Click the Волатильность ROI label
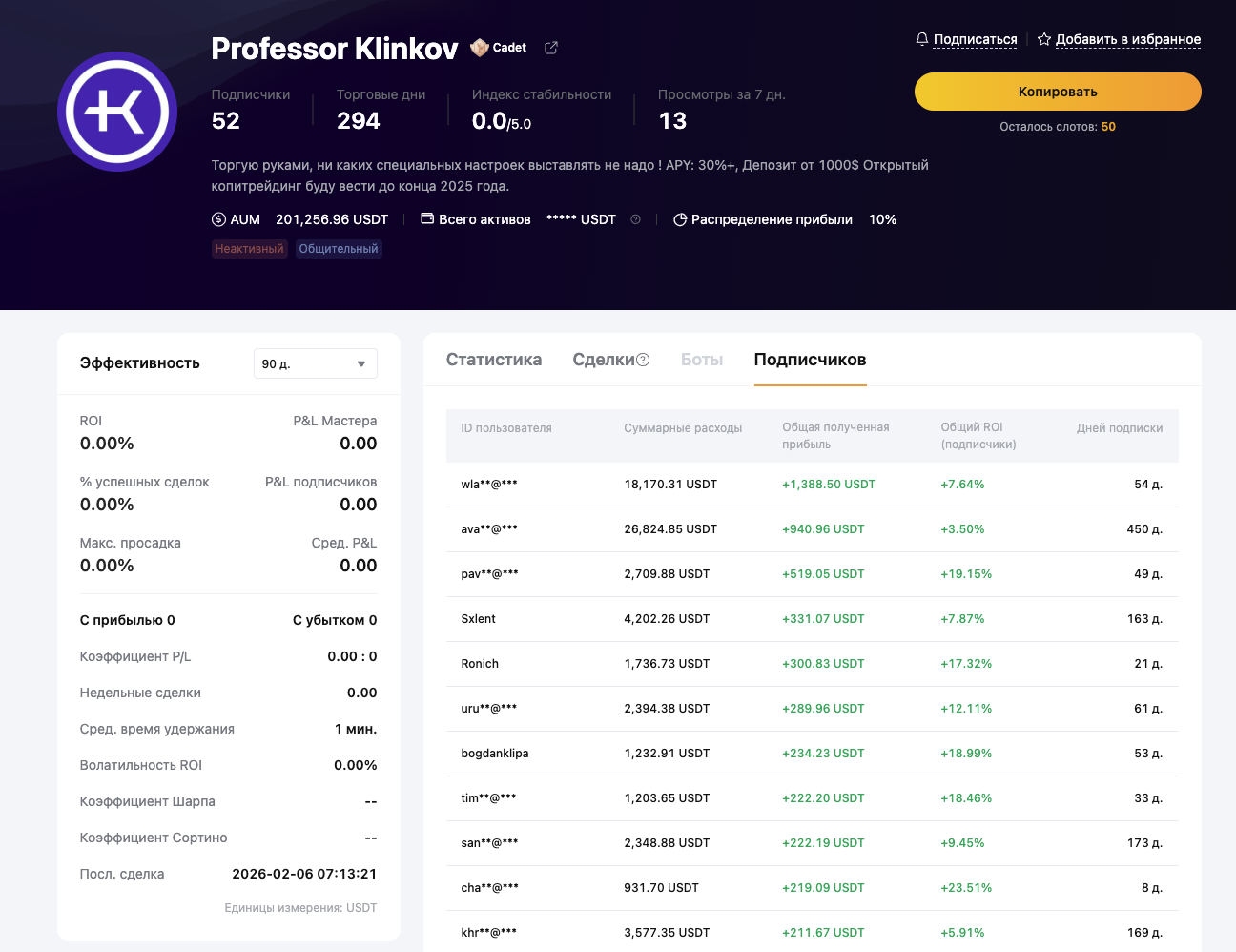 (x=141, y=765)
